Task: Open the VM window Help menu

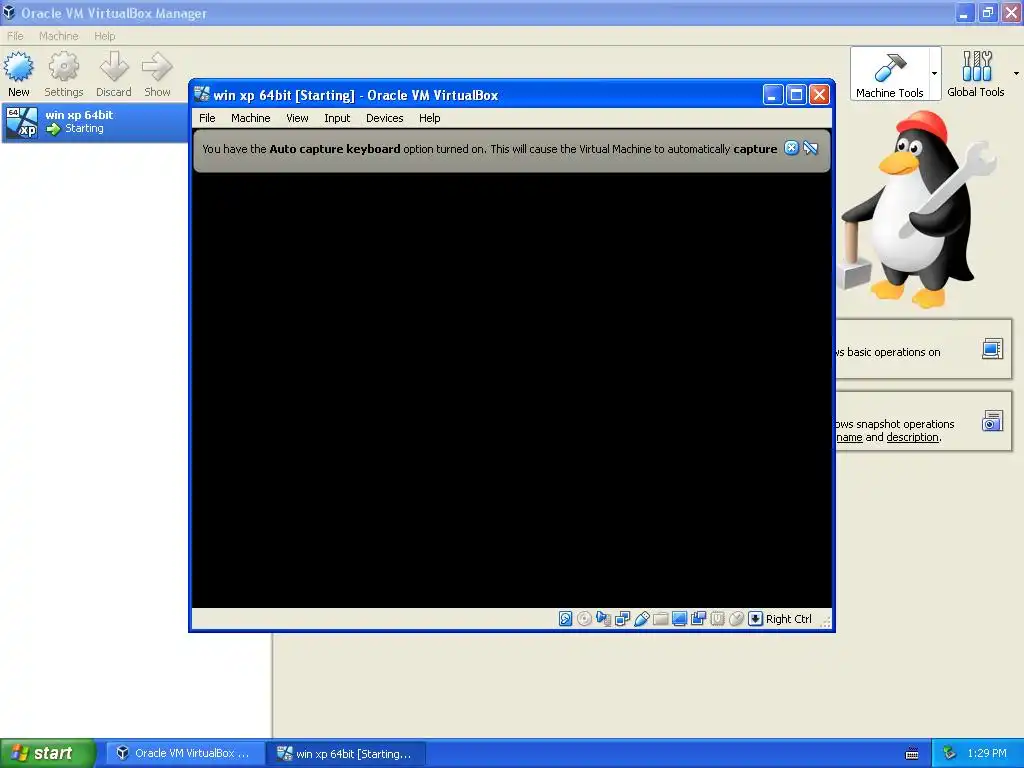Action: pyautogui.click(x=430, y=118)
